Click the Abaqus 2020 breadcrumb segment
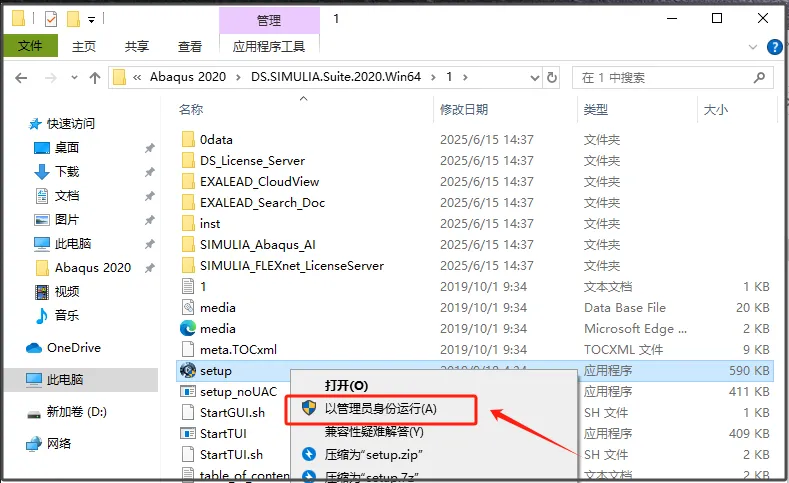 (188, 77)
